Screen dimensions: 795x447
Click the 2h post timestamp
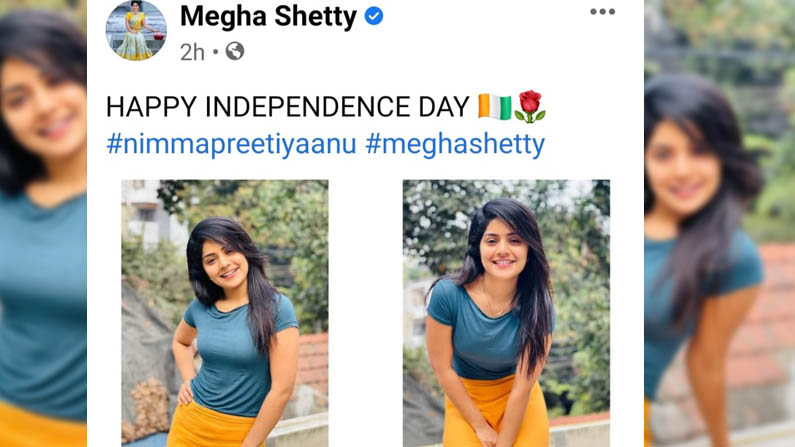pos(192,52)
